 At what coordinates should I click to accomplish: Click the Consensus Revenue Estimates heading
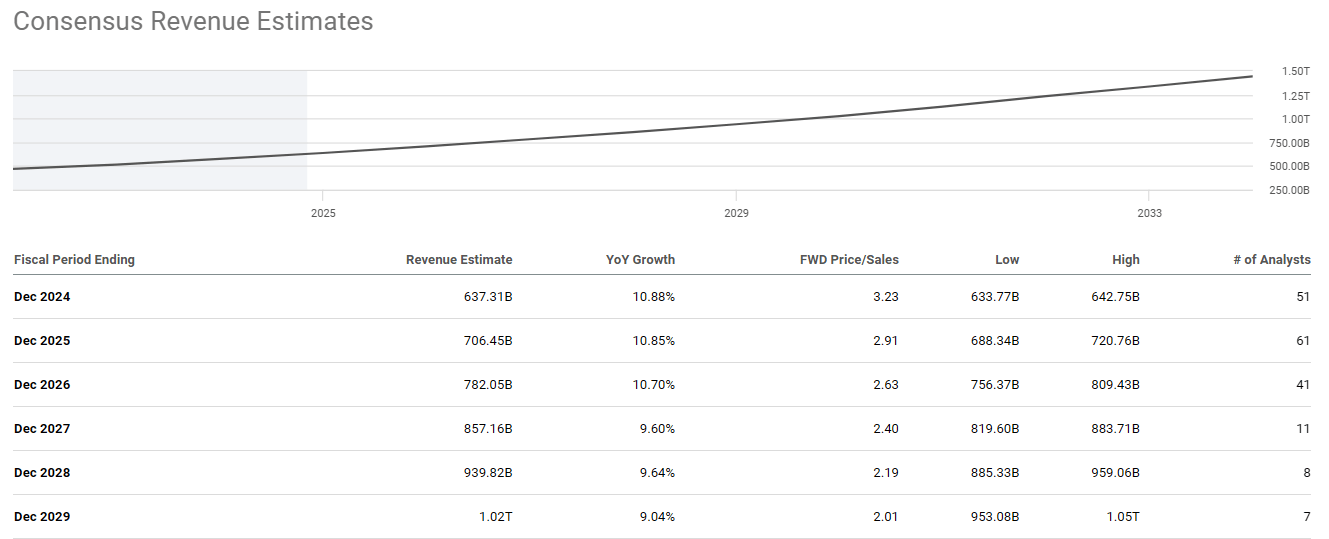193,21
